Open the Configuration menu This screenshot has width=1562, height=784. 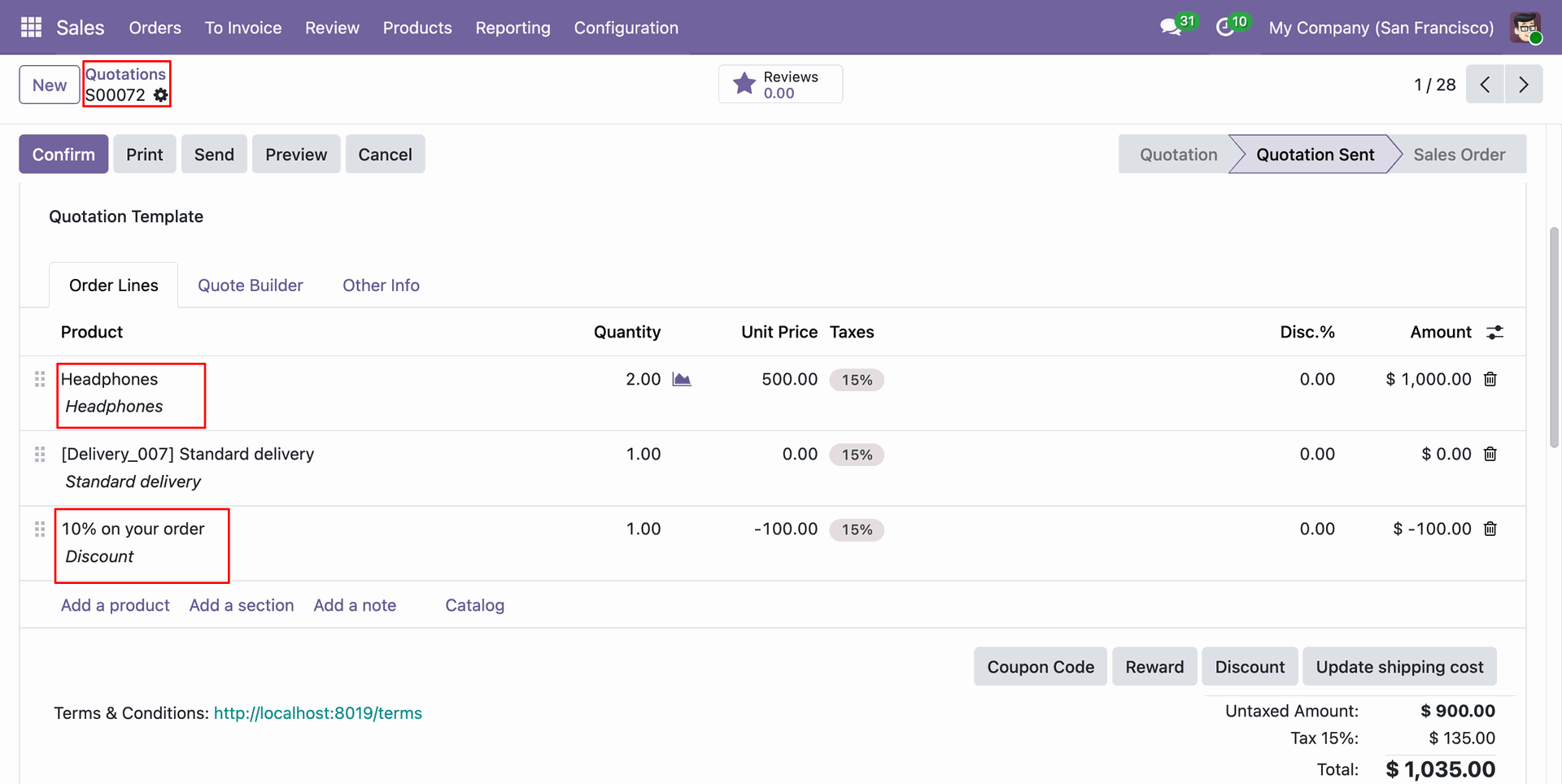(x=626, y=28)
